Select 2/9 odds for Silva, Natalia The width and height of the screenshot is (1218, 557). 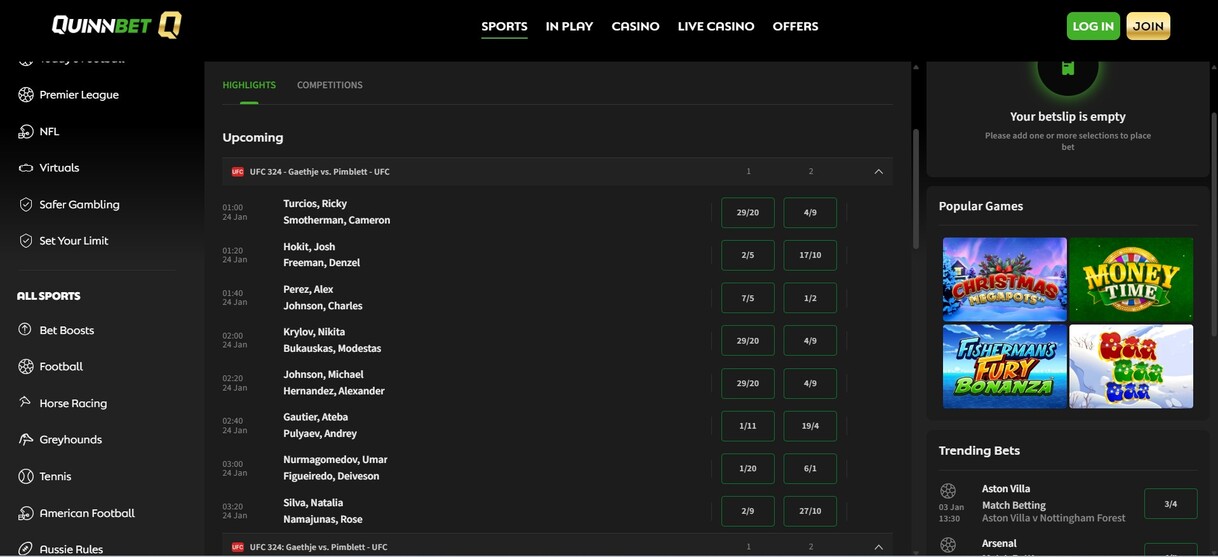(748, 511)
